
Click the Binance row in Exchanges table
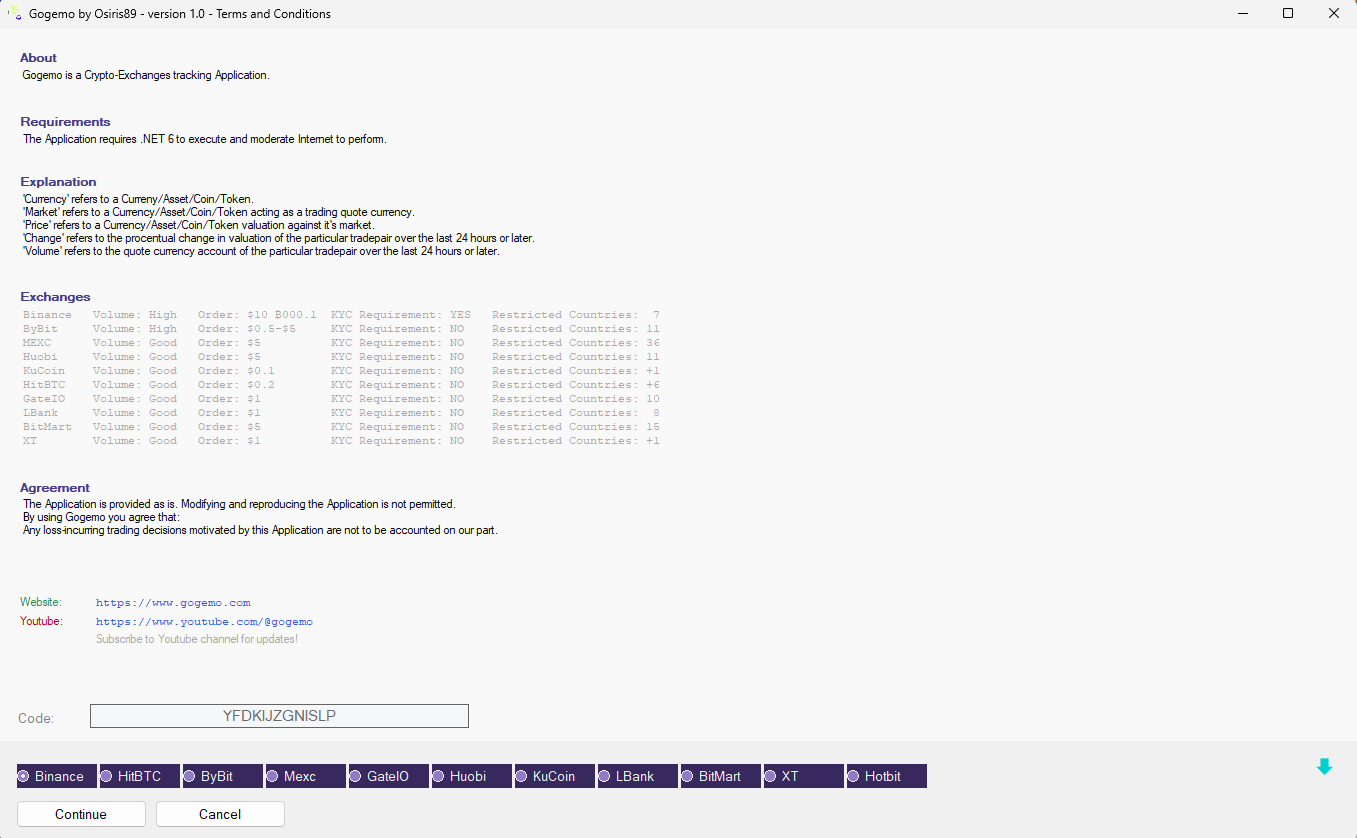click(x=341, y=315)
